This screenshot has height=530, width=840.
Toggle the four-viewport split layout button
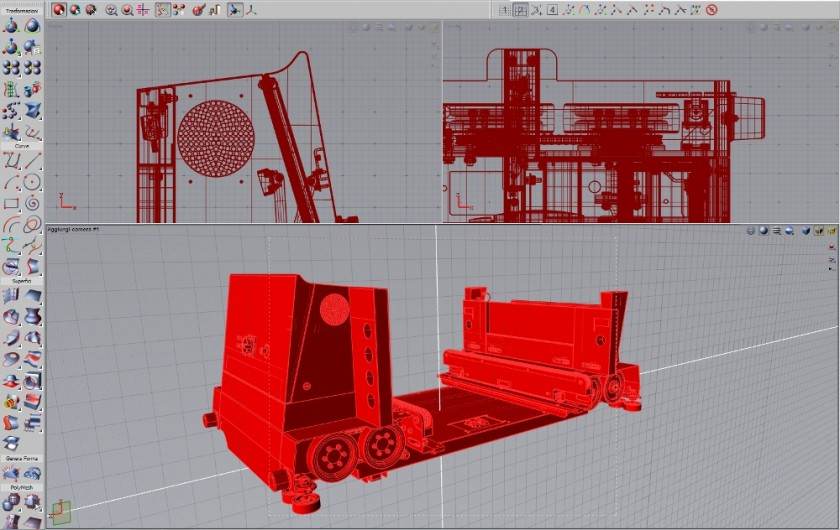pyautogui.click(x=521, y=9)
